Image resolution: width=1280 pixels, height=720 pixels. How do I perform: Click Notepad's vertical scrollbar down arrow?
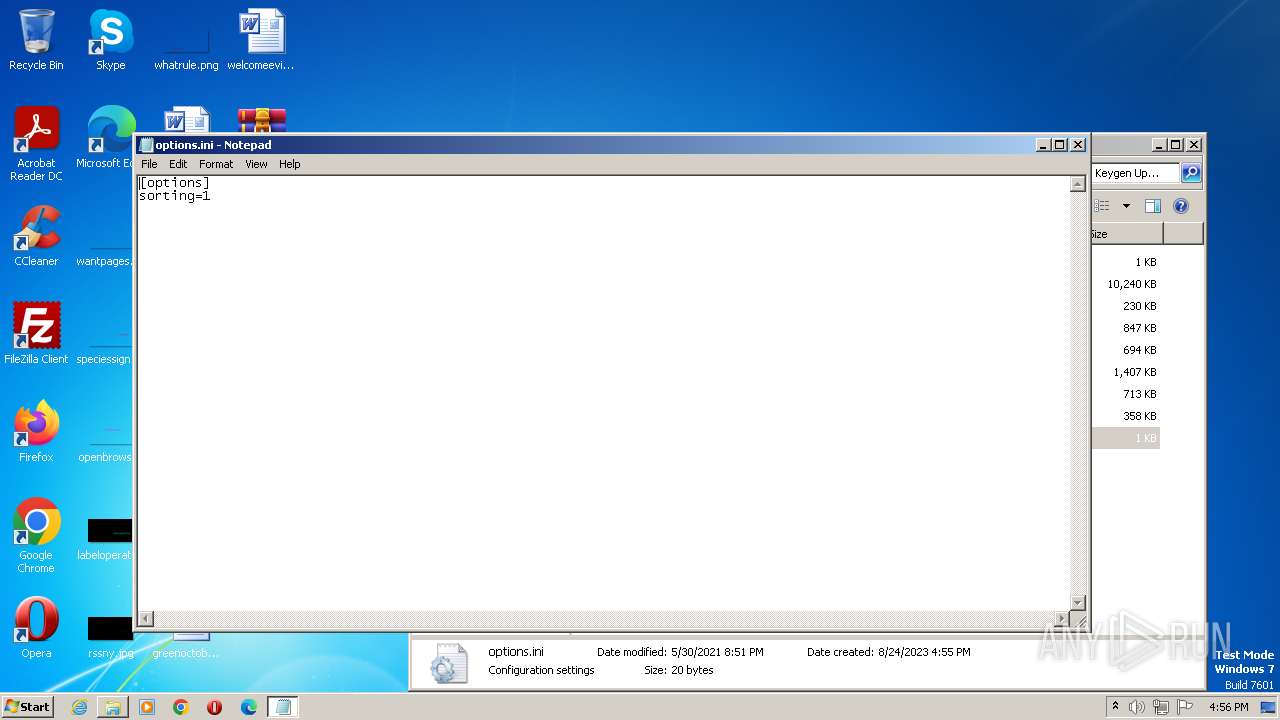[1077, 602]
